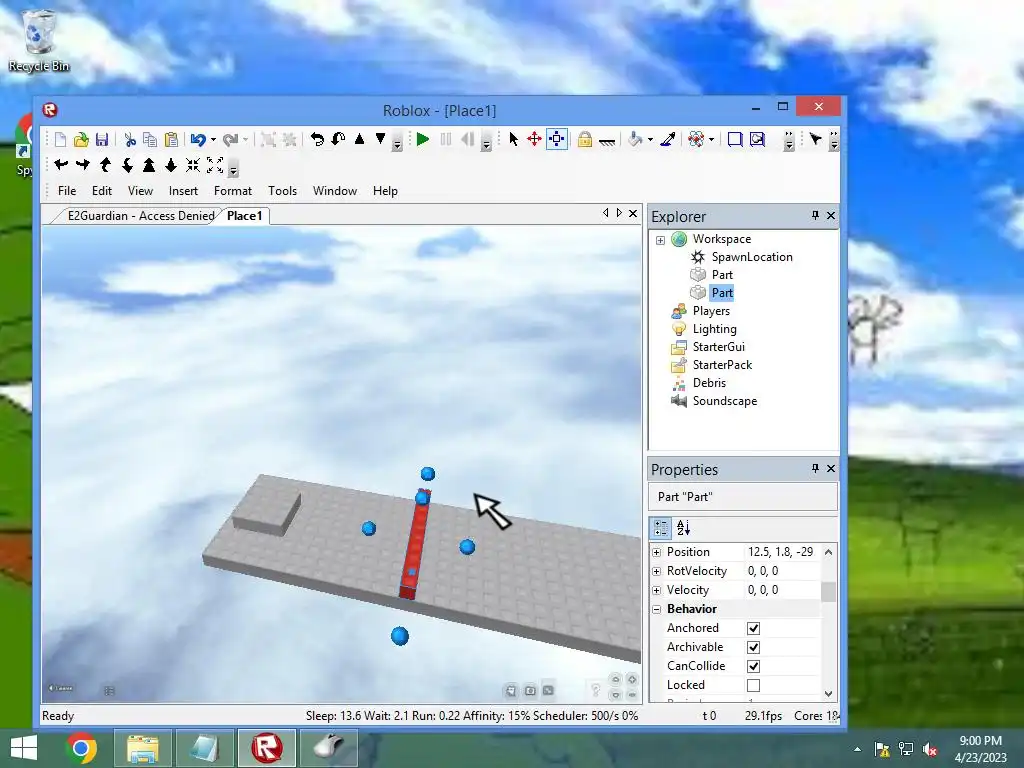Toggle the Archivable checkbox
This screenshot has width=1024, height=768.
[x=753, y=647]
